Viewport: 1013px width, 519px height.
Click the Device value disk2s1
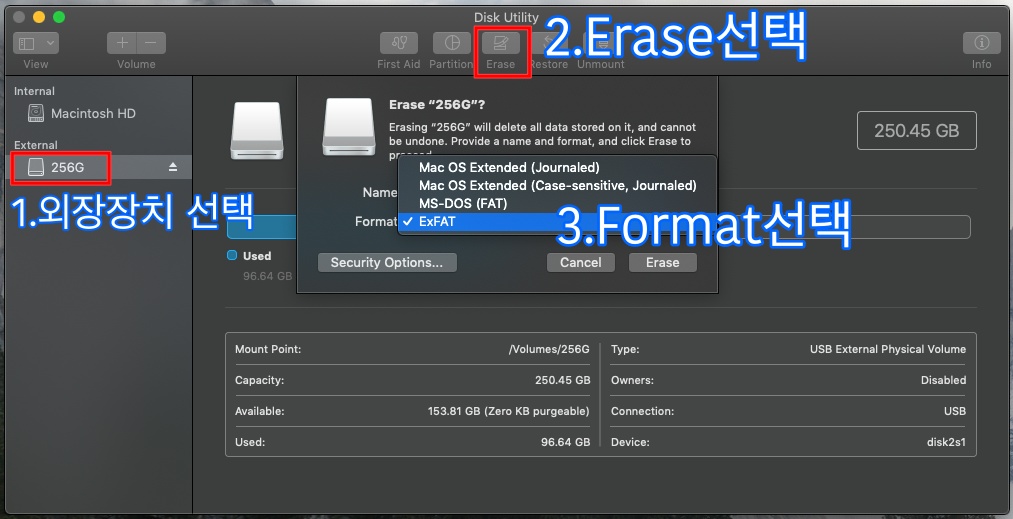(946, 442)
